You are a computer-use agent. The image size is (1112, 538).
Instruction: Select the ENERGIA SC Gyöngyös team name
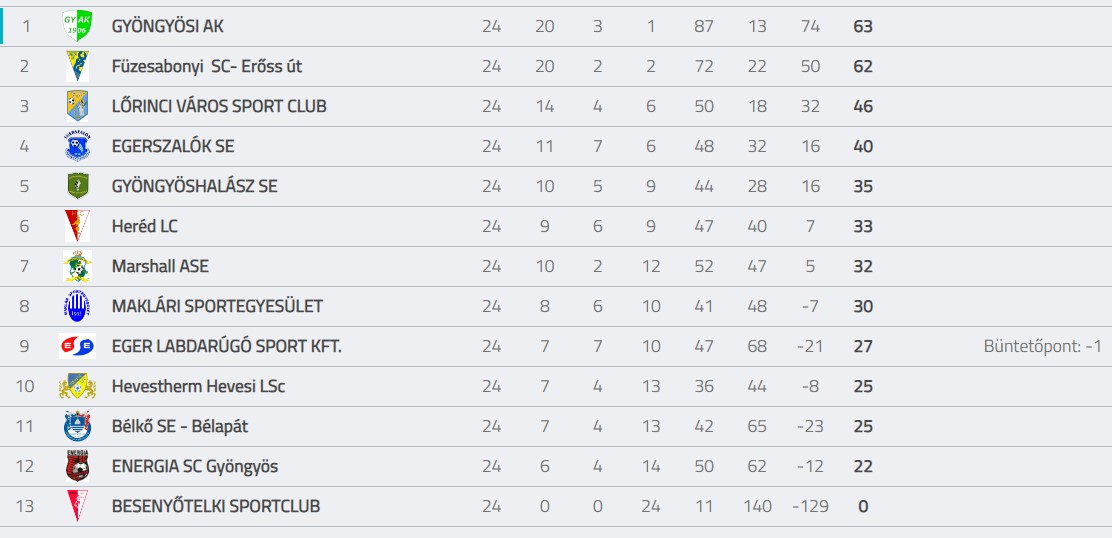click(195, 467)
